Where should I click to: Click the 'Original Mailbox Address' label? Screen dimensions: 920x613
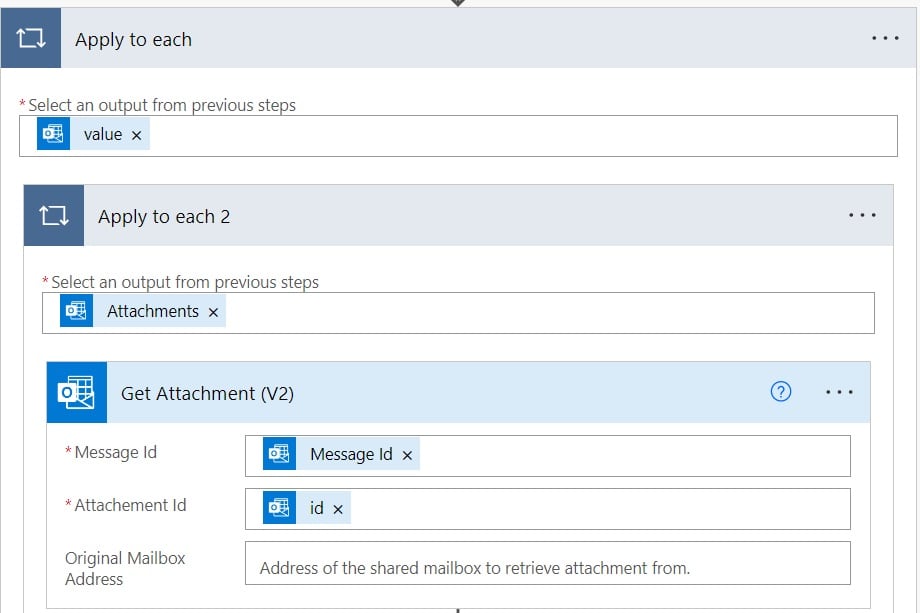(x=125, y=568)
